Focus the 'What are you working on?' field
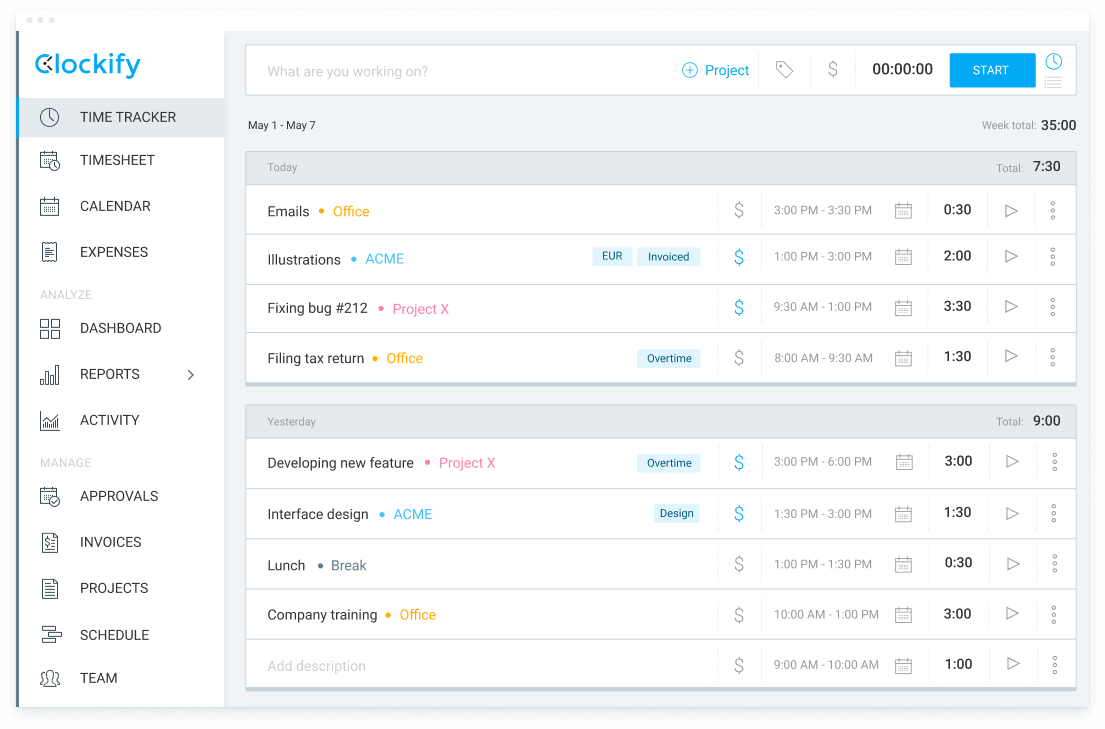 [465, 71]
